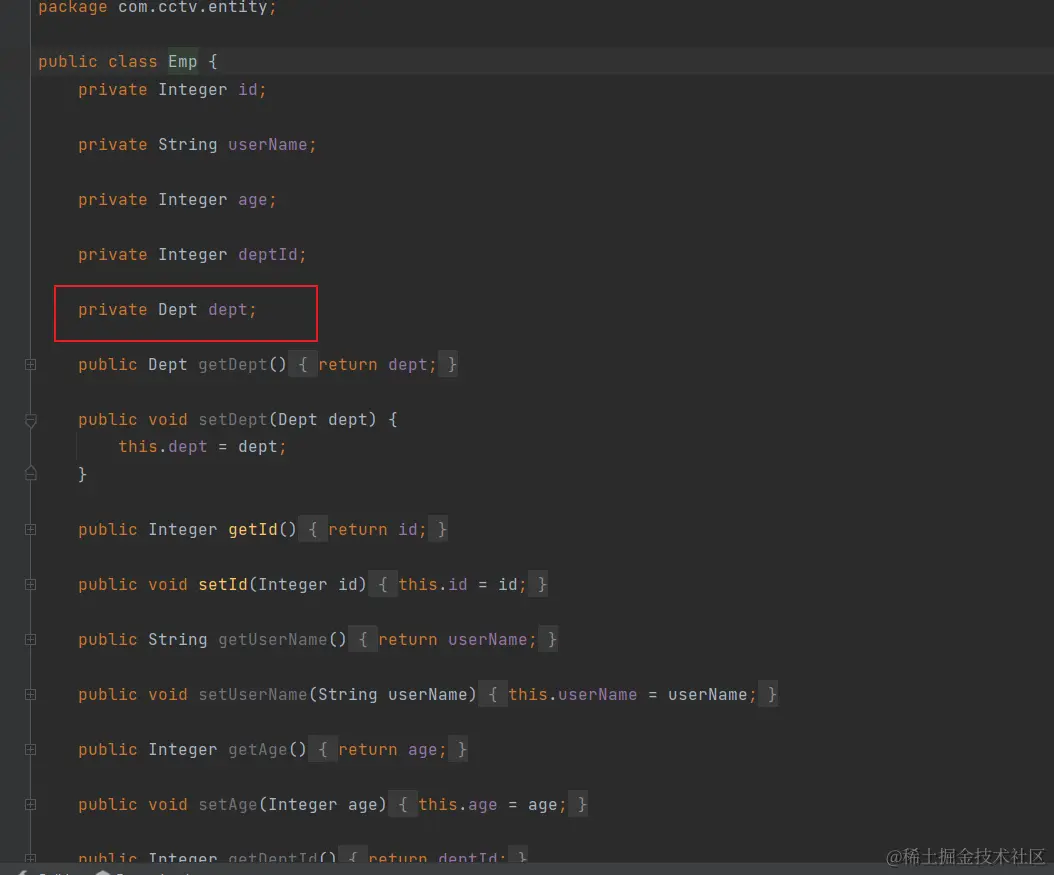Collapse the setDept(Dept dept) method via gutter arrow
Image resolution: width=1054 pixels, height=875 pixels.
tap(30, 421)
